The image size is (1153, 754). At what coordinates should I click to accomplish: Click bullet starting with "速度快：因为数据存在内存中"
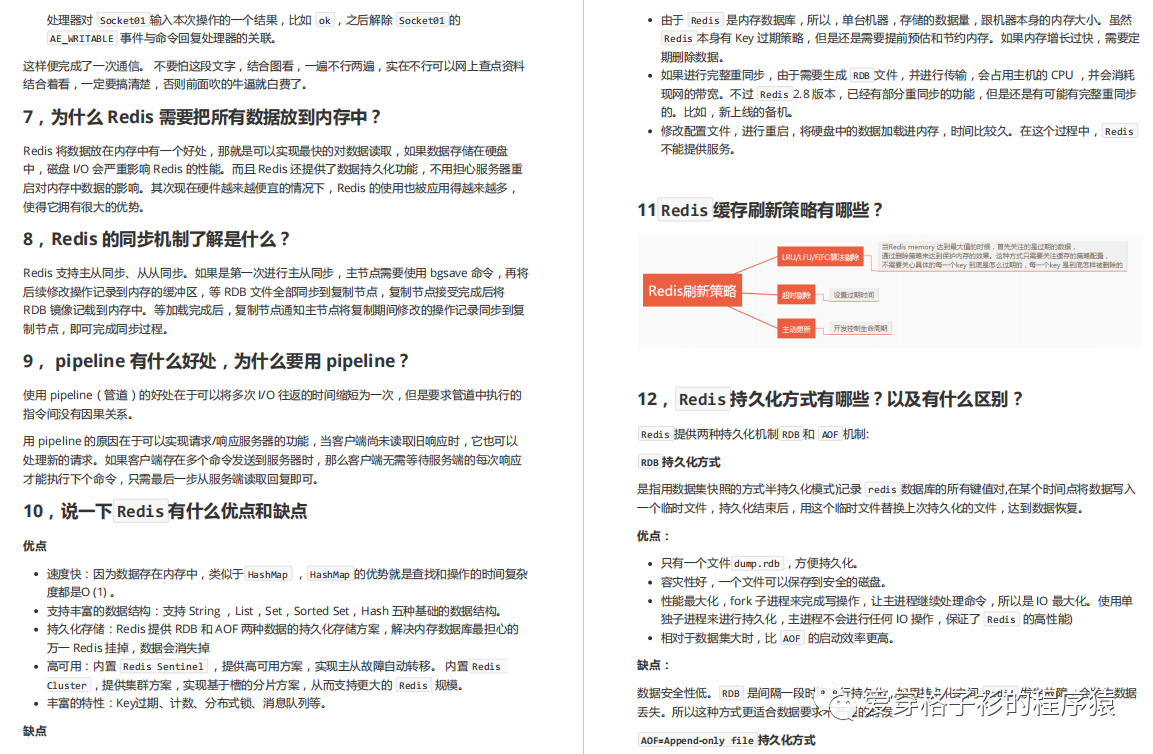pos(288,583)
